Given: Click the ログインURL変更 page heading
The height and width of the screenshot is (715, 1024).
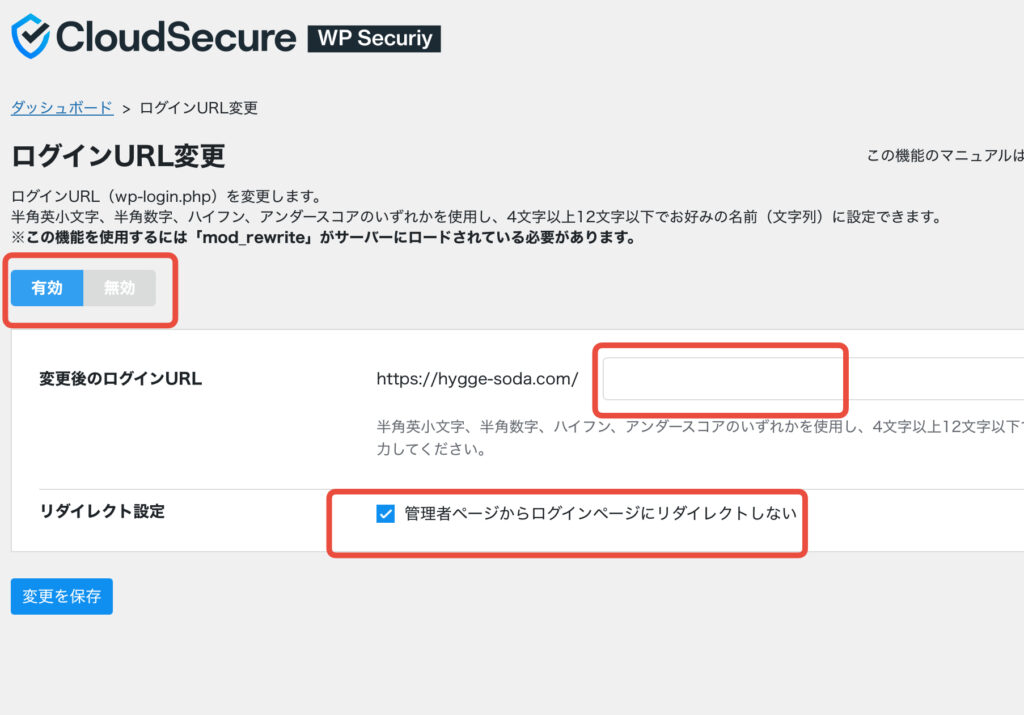Looking at the screenshot, I should [x=118, y=156].
